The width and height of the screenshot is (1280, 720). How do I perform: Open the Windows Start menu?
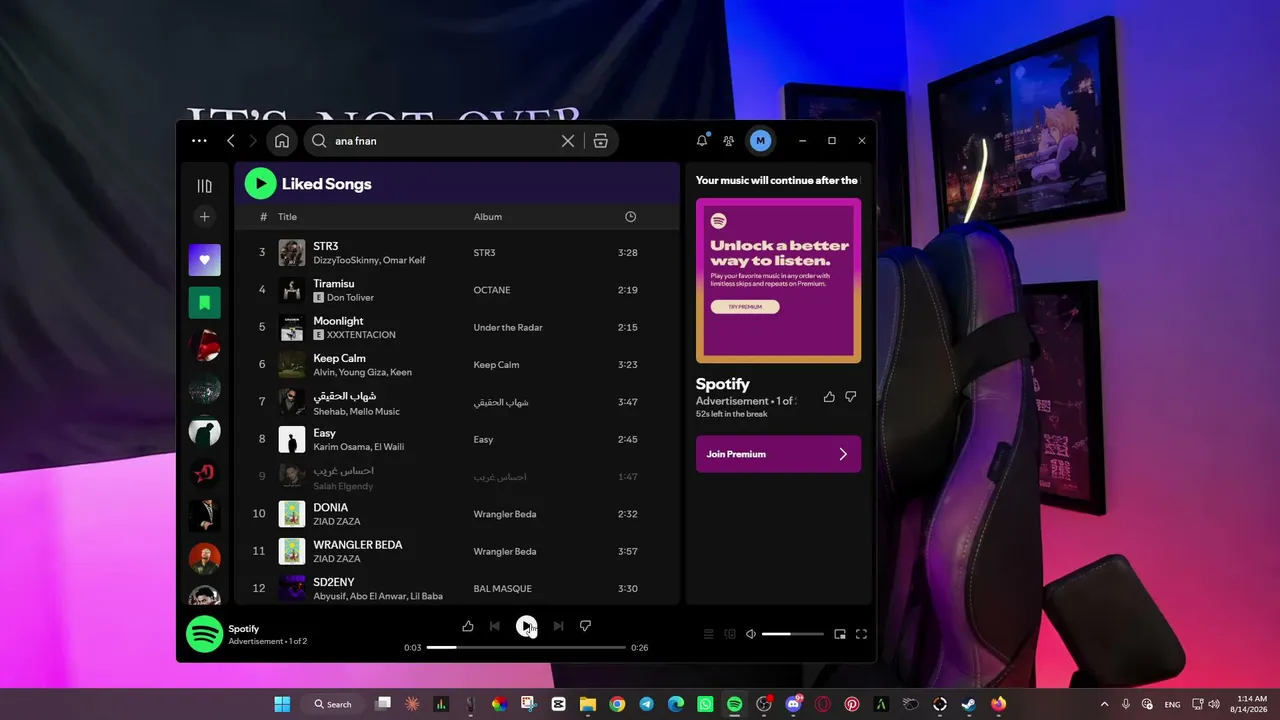click(282, 704)
